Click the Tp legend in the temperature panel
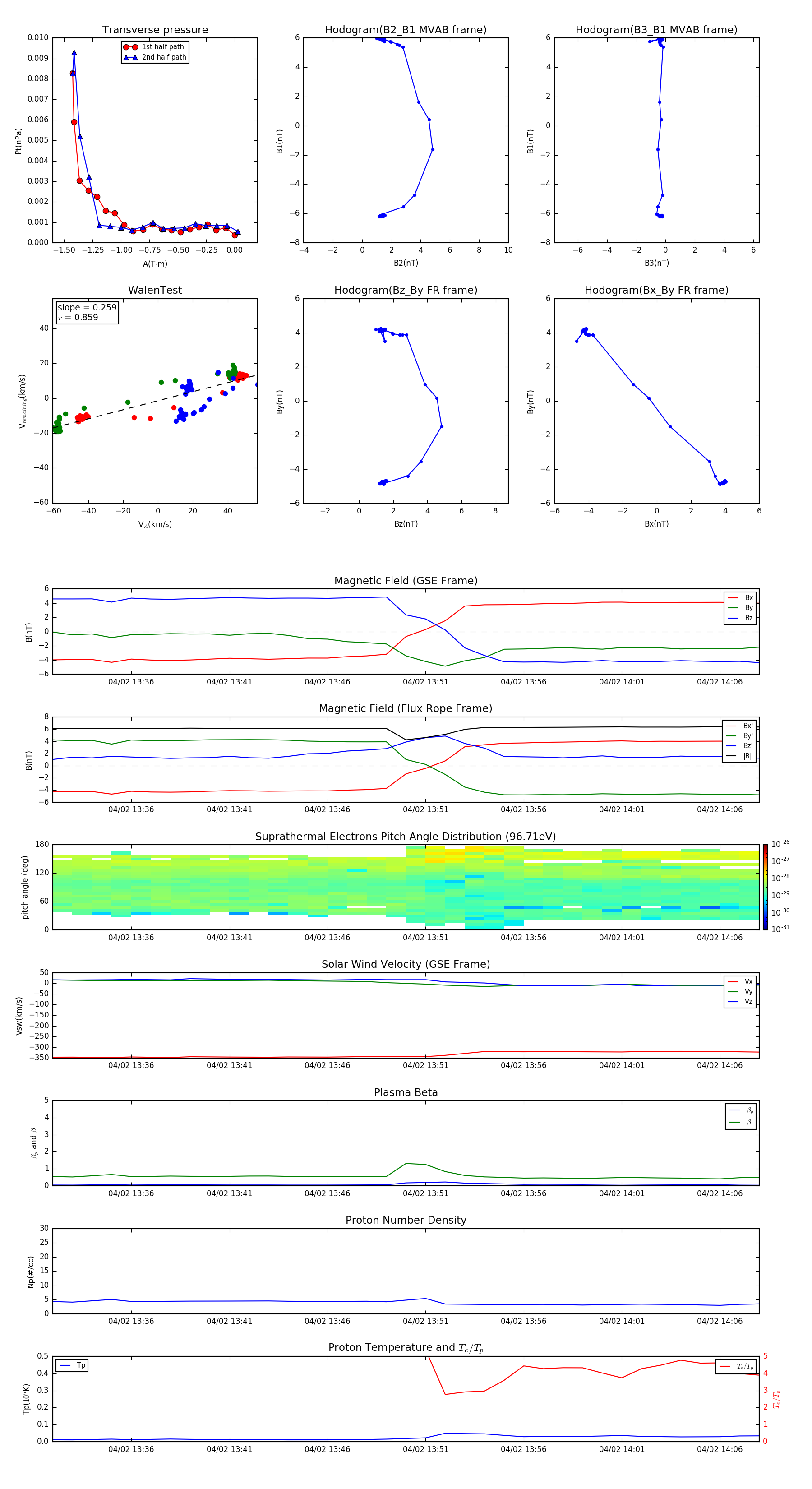Image resolution: width=812 pixels, height=1489 pixels. tap(72, 1366)
